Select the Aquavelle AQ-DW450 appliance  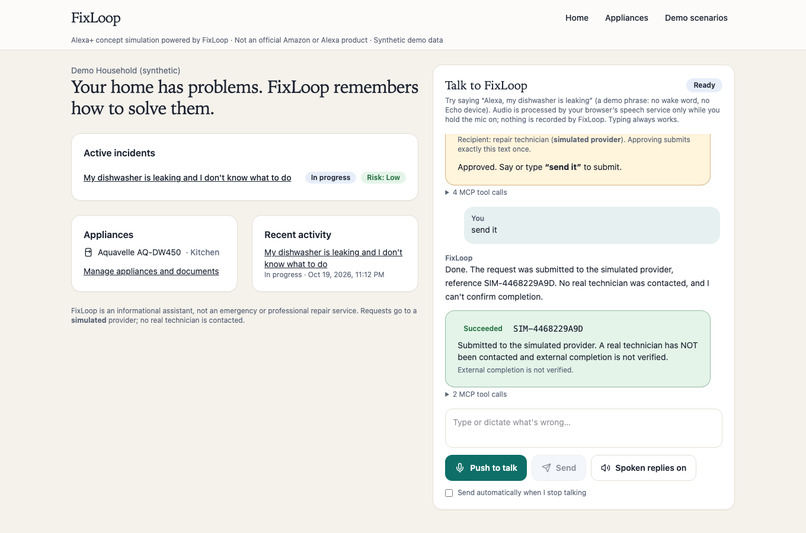[x=139, y=252]
